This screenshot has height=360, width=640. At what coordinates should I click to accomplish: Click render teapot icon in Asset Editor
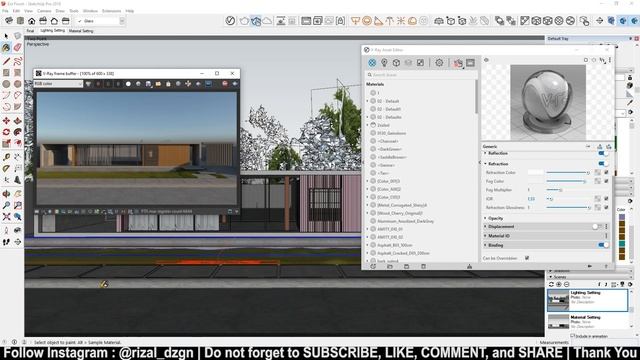pyautogui.click(x=458, y=63)
